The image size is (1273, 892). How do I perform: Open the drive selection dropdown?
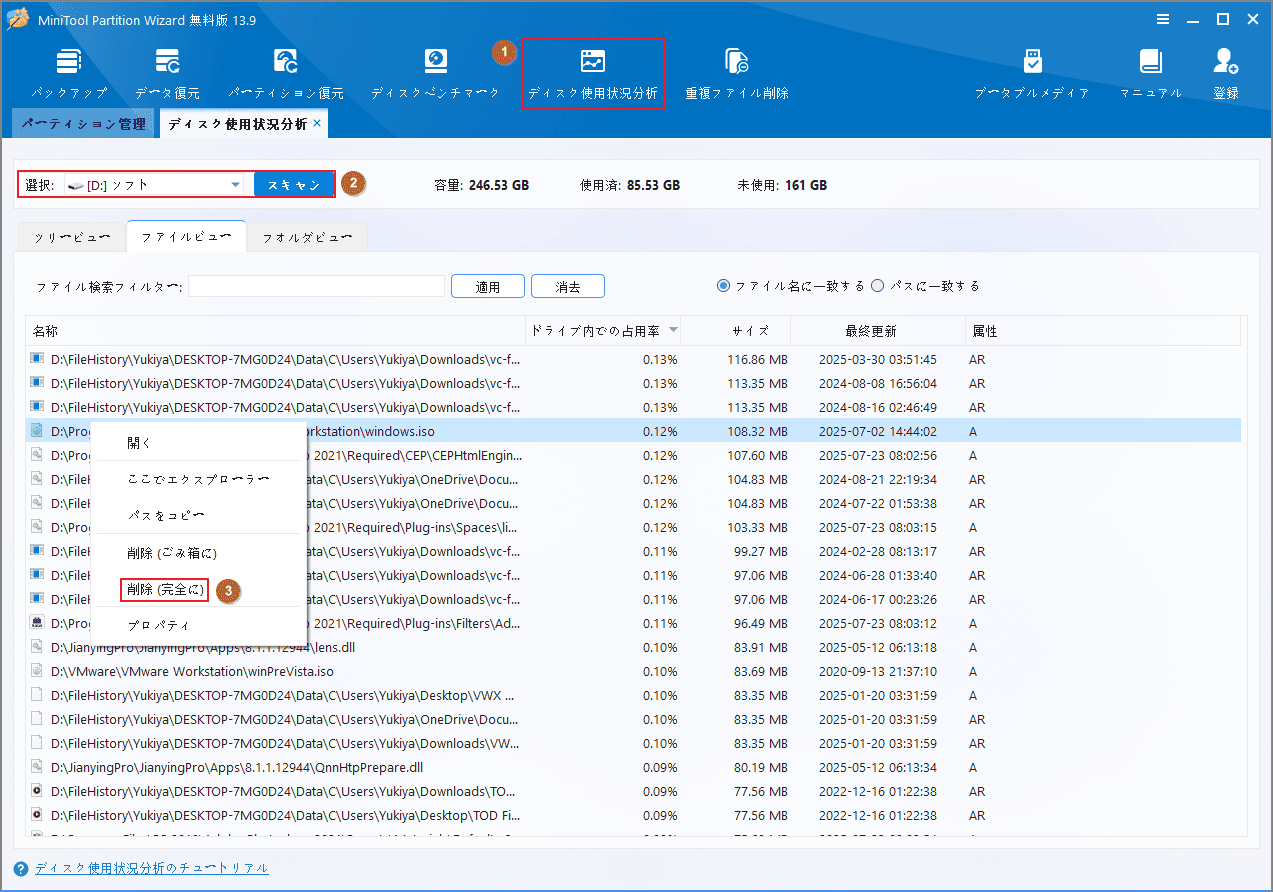(x=236, y=185)
